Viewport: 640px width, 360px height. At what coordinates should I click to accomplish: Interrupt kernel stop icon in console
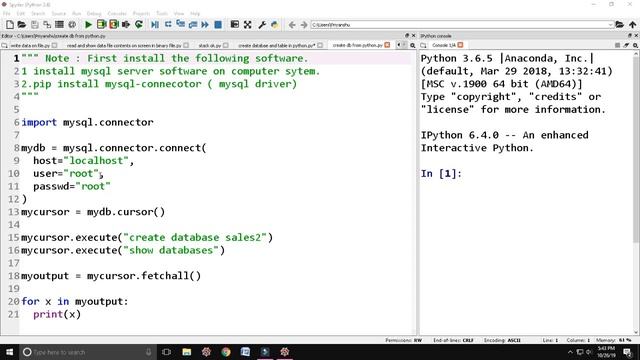[x=618, y=45]
